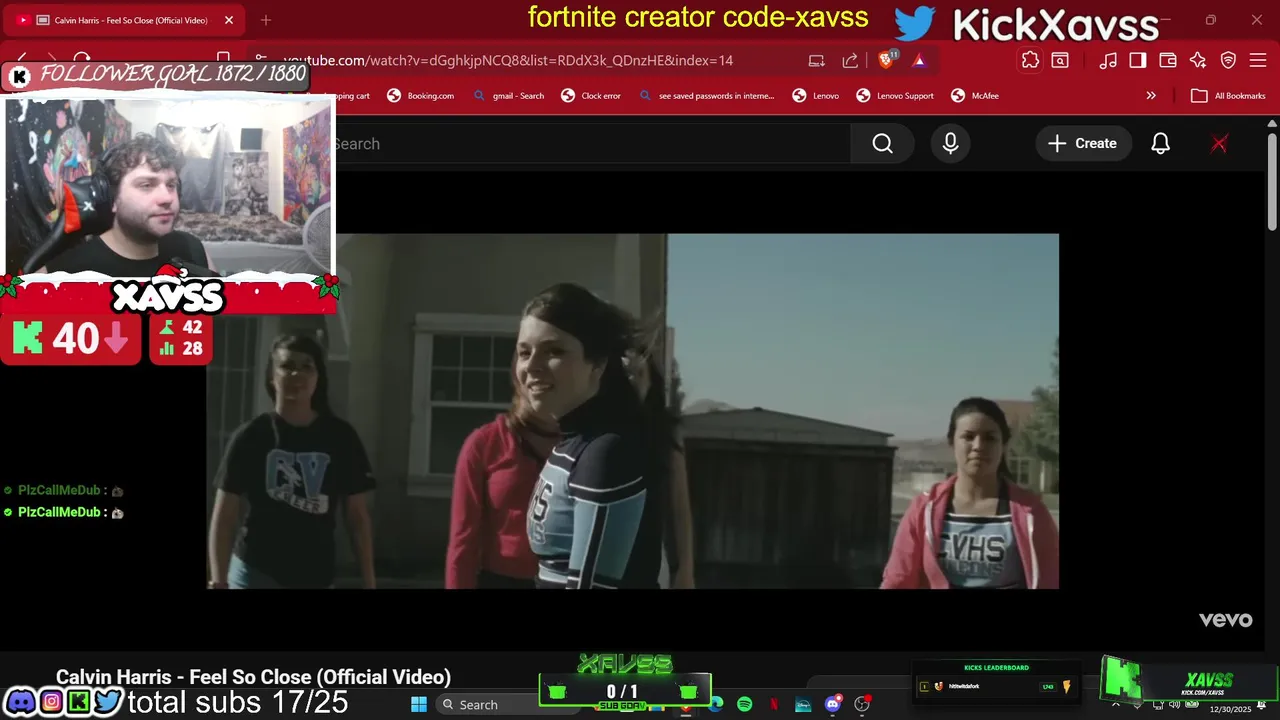Open the All Bookmarks folder
1280x720 pixels.
click(x=1228, y=96)
